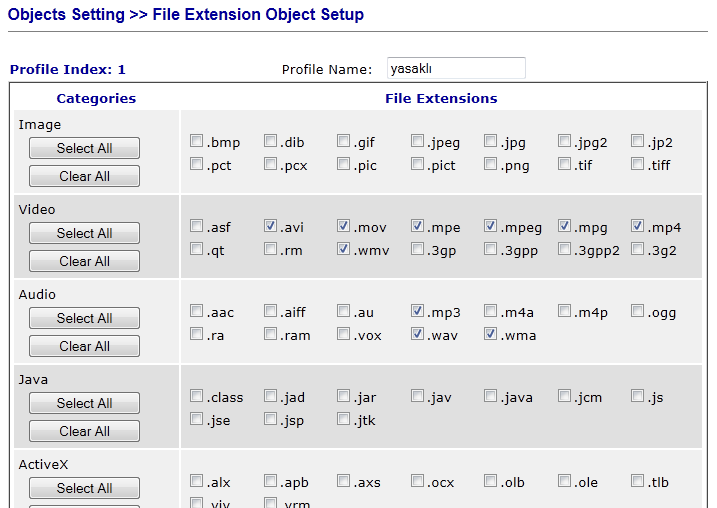Enable the .png image extension
This screenshot has width=717, height=508.
point(491,164)
